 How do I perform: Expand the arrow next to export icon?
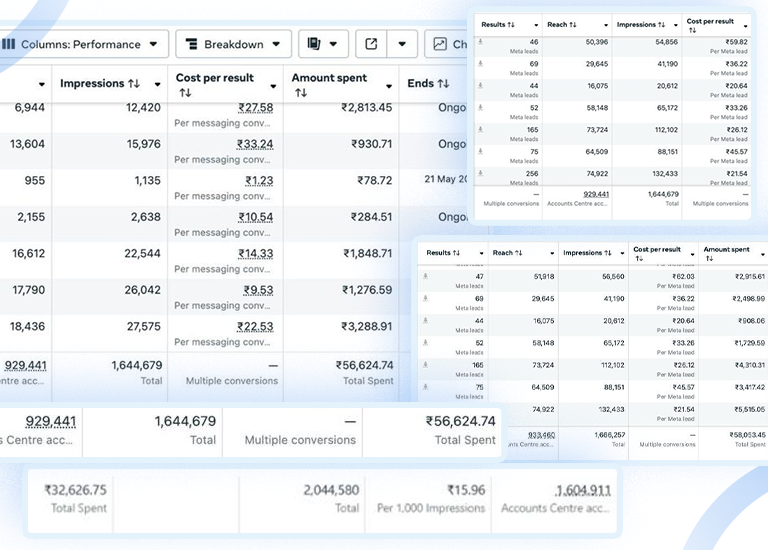[x=402, y=44]
